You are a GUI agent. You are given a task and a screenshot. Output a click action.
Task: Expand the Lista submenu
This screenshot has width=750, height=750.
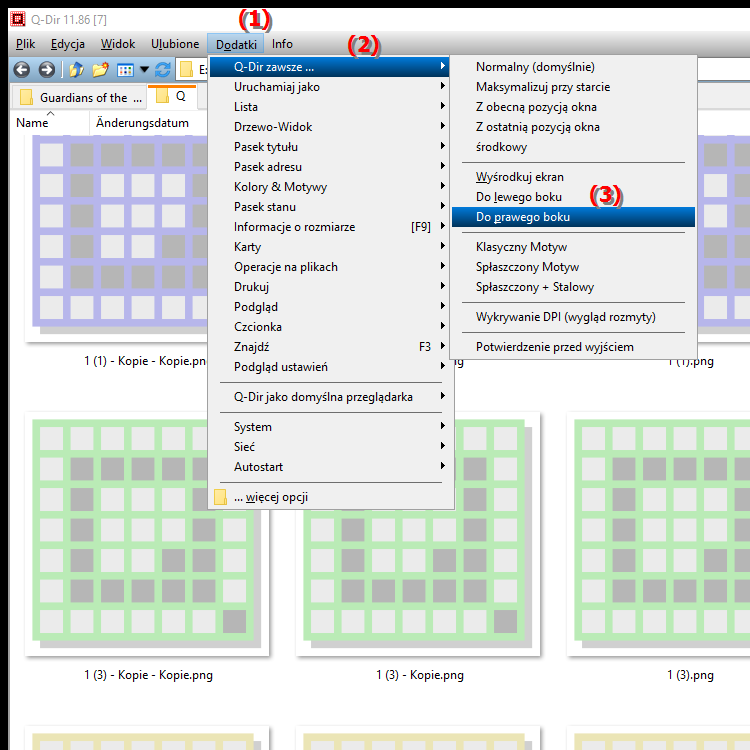pos(329,107)
